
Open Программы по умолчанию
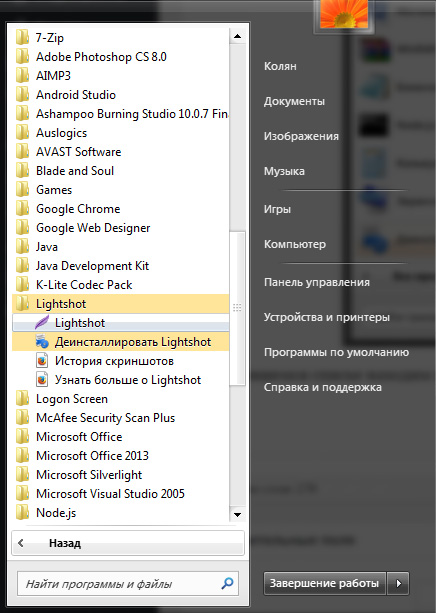pos(336,352)
